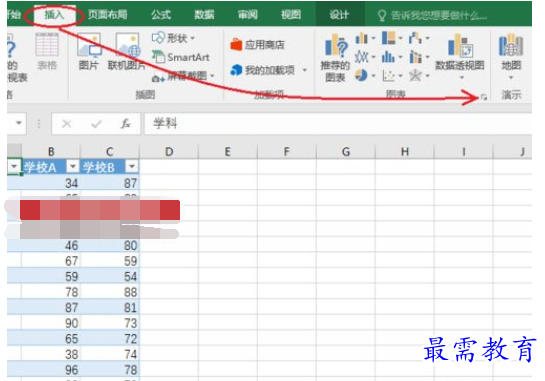The width and height of the screenshot is (545, 381).
Task: Select the cell with value 46
Action: [51, 245]
